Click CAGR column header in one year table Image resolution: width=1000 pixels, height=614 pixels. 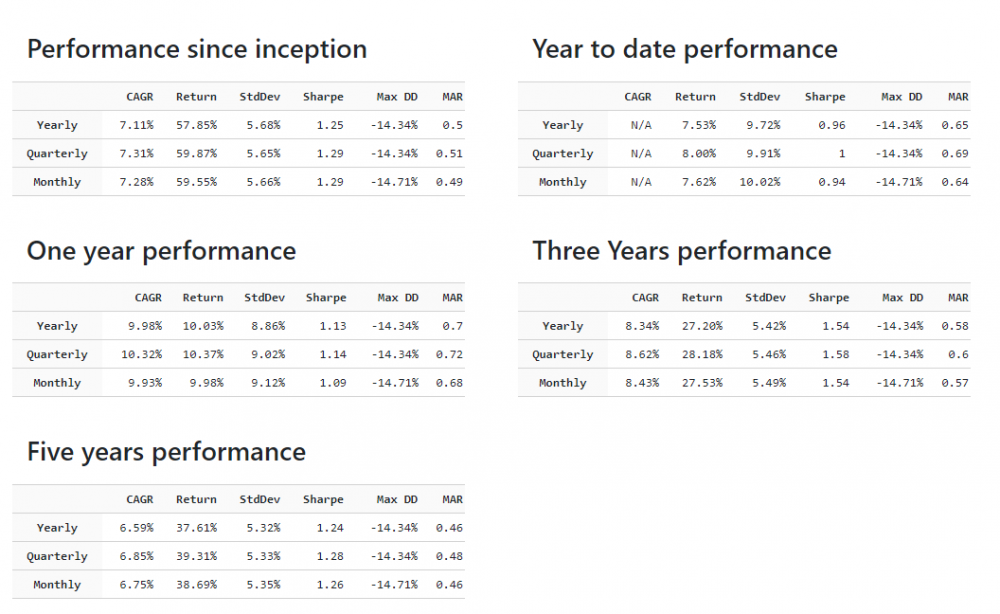pos(148,298)
